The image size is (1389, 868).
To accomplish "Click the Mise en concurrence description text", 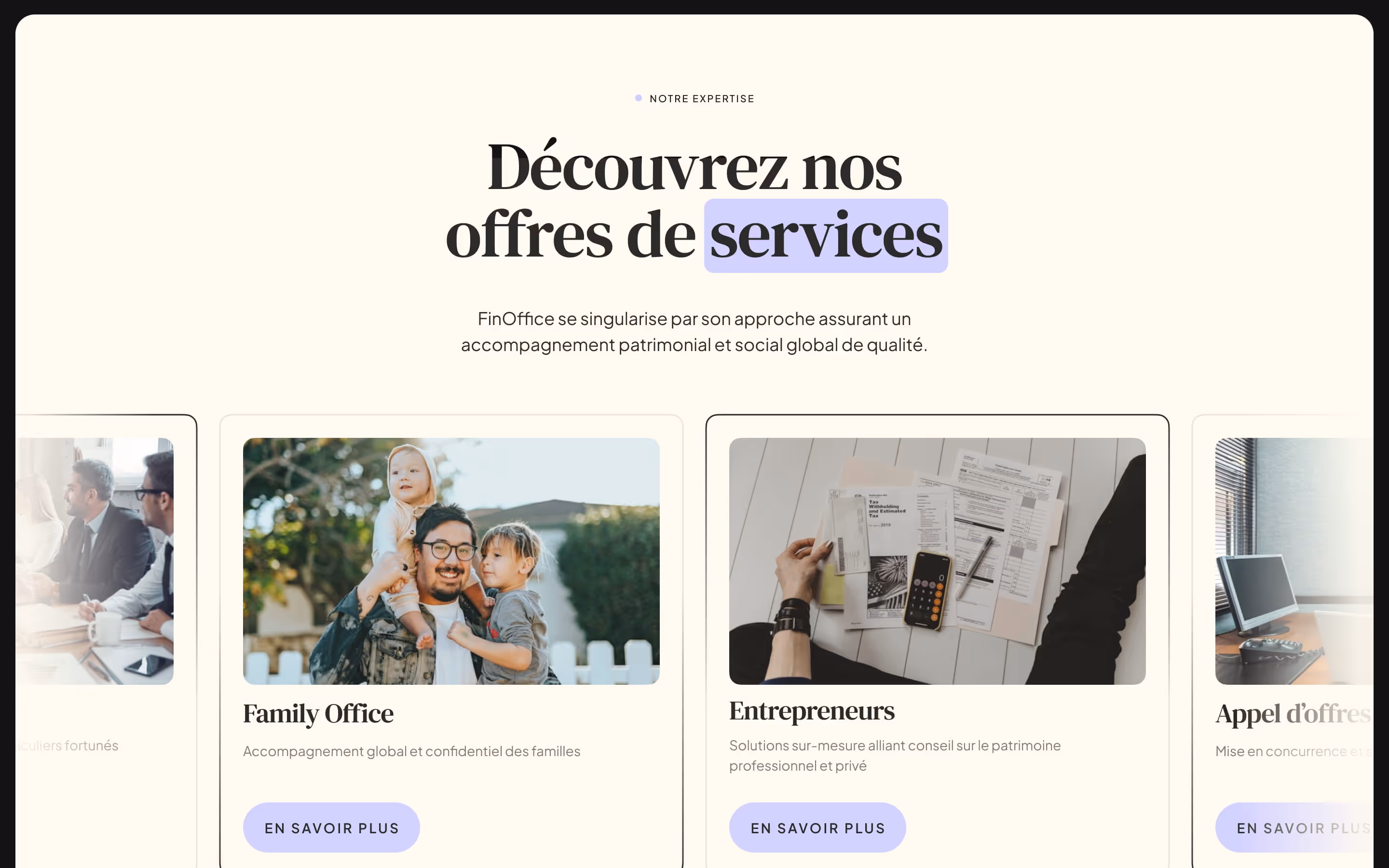I will tap(1294, 751).
